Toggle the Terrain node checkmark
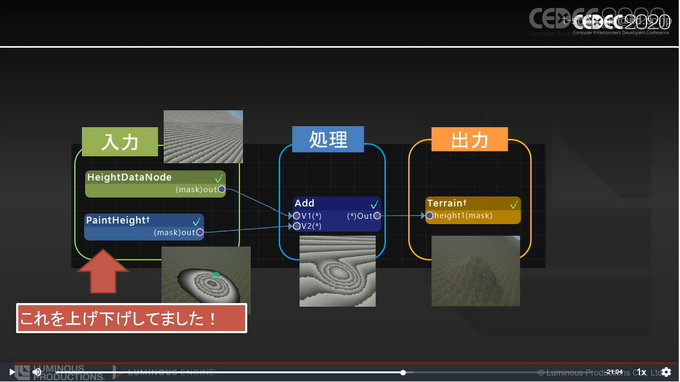The image size is (680, 382). coord(514,204)
